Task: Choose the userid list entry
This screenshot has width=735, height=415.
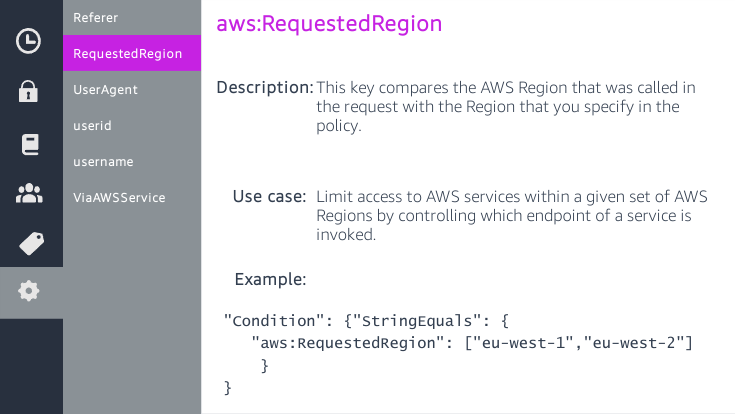Action: coord(92,125)
